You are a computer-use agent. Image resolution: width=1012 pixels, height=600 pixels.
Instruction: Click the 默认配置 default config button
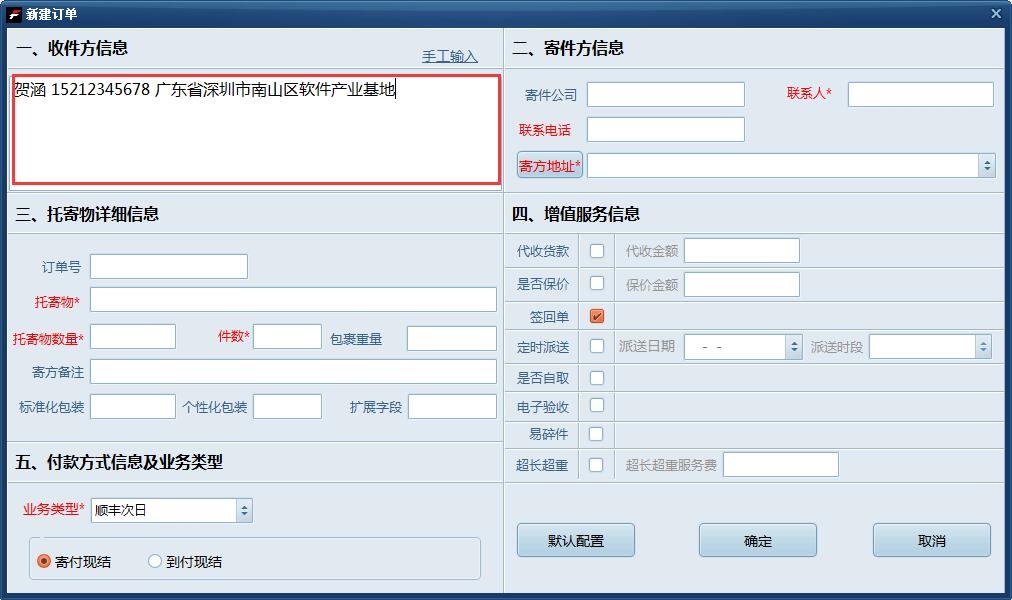point(575,540)
